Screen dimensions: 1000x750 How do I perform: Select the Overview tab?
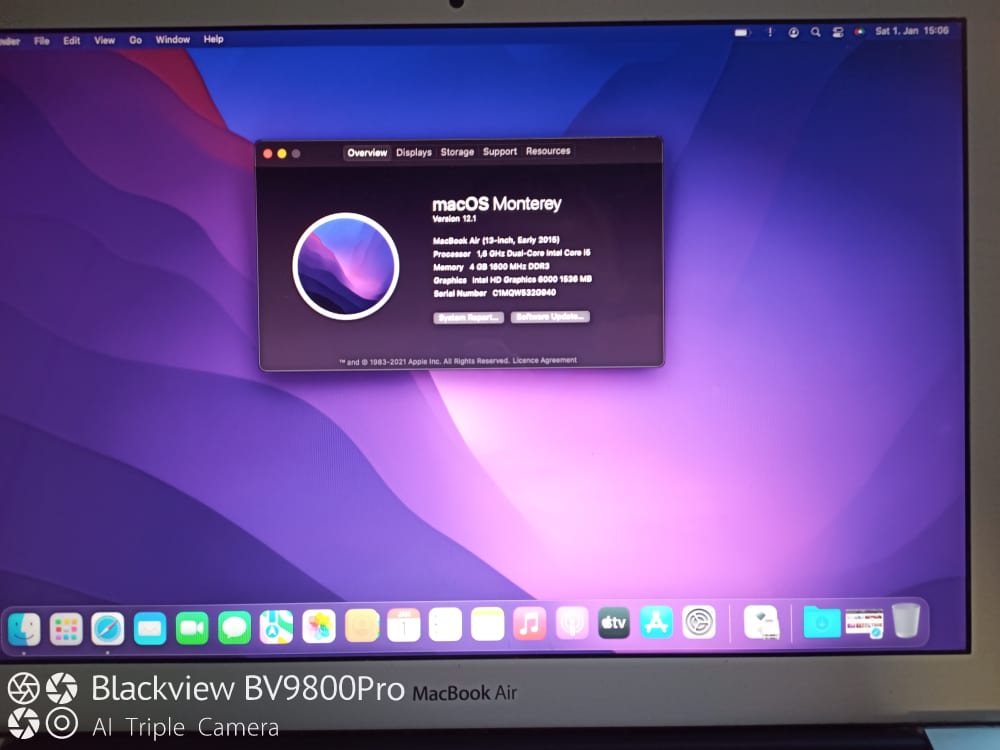(x=367, y=152)
